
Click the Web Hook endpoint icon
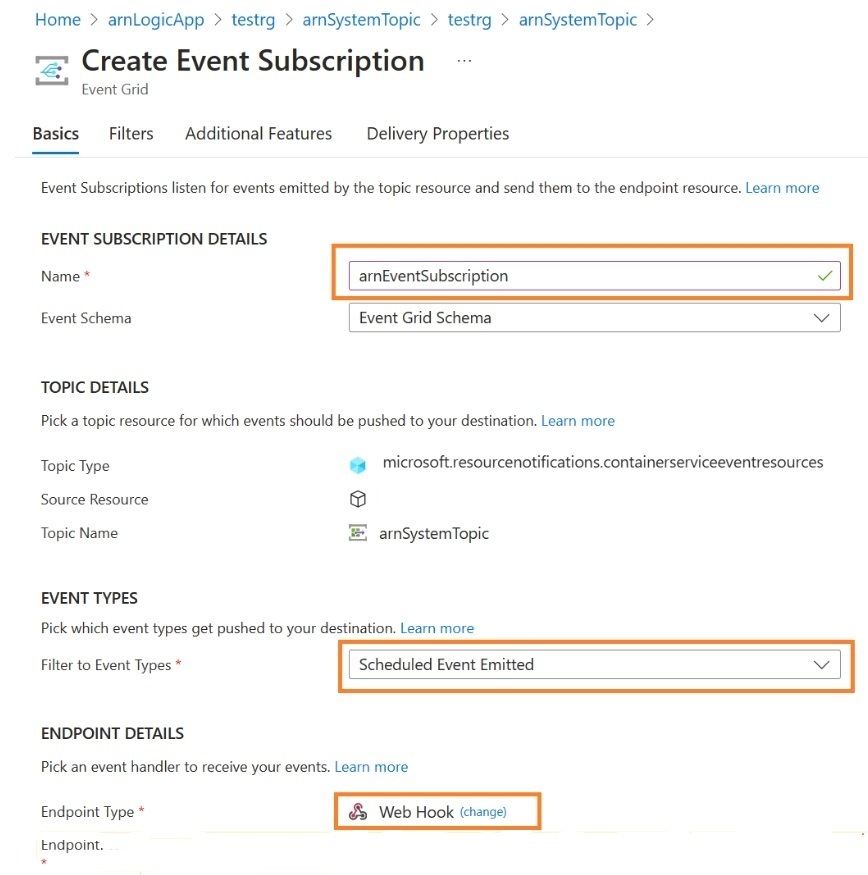358,812
